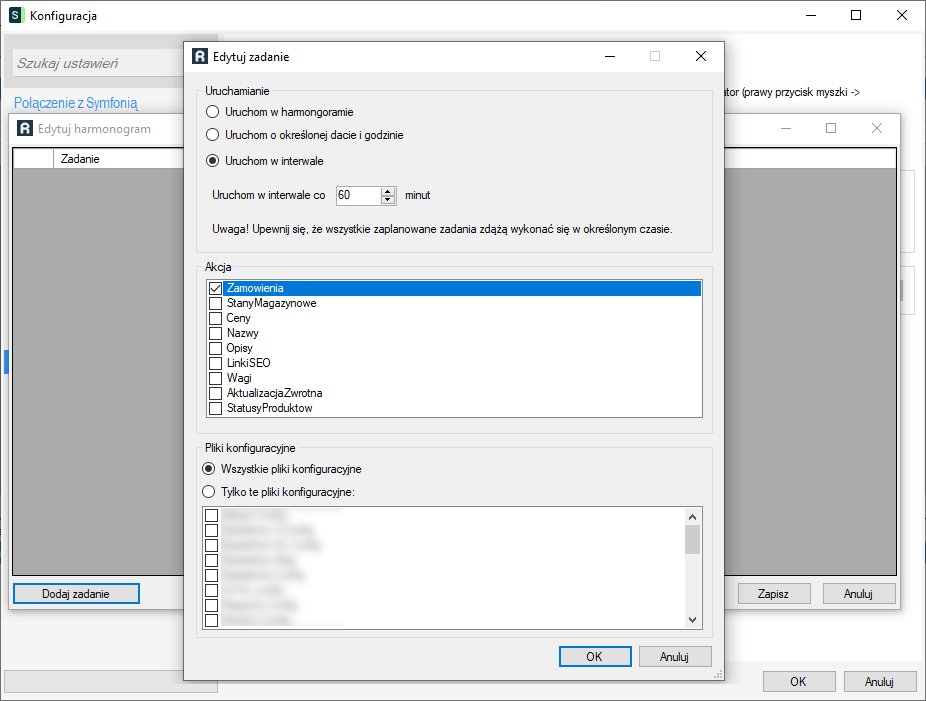
Task: Enable the StatusyProduktow checkbox
Action: [215, 408]
